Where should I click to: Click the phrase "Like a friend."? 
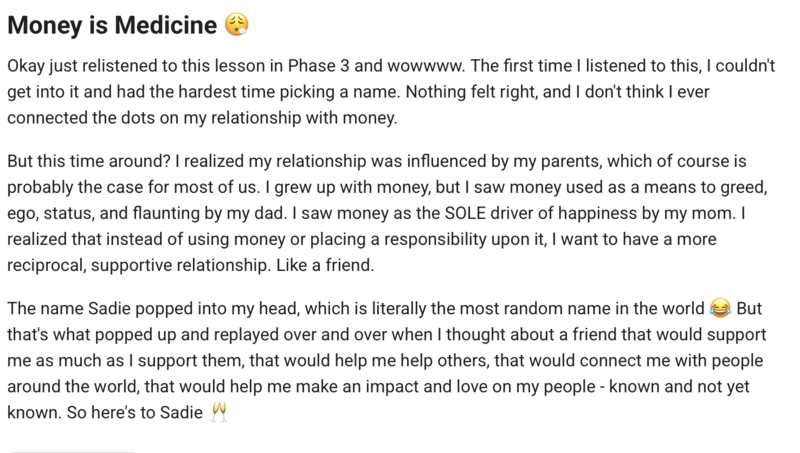(x=325, y=265)
